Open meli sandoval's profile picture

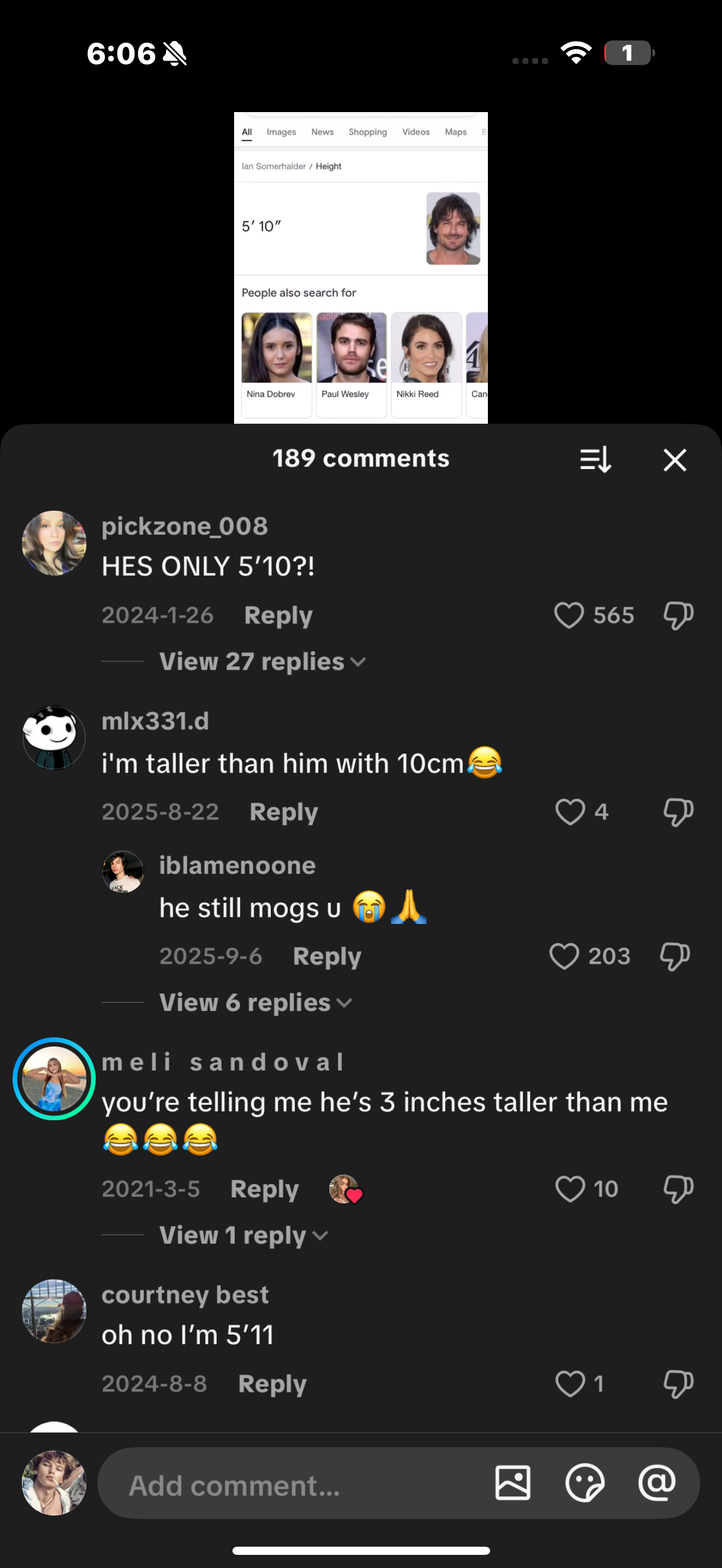[x=54, y=1079]
